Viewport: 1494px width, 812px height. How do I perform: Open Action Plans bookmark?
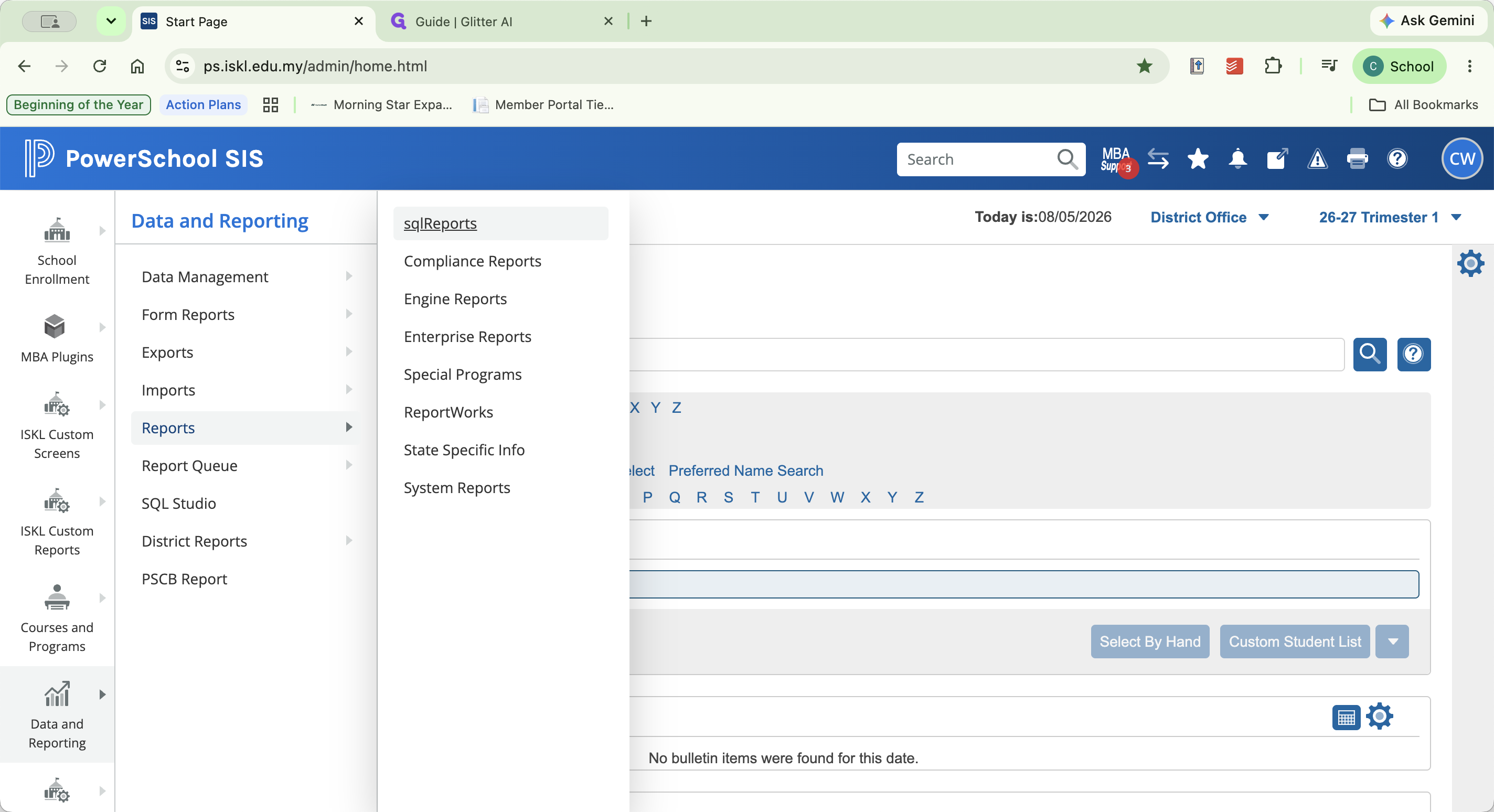[x=203, y=104]
